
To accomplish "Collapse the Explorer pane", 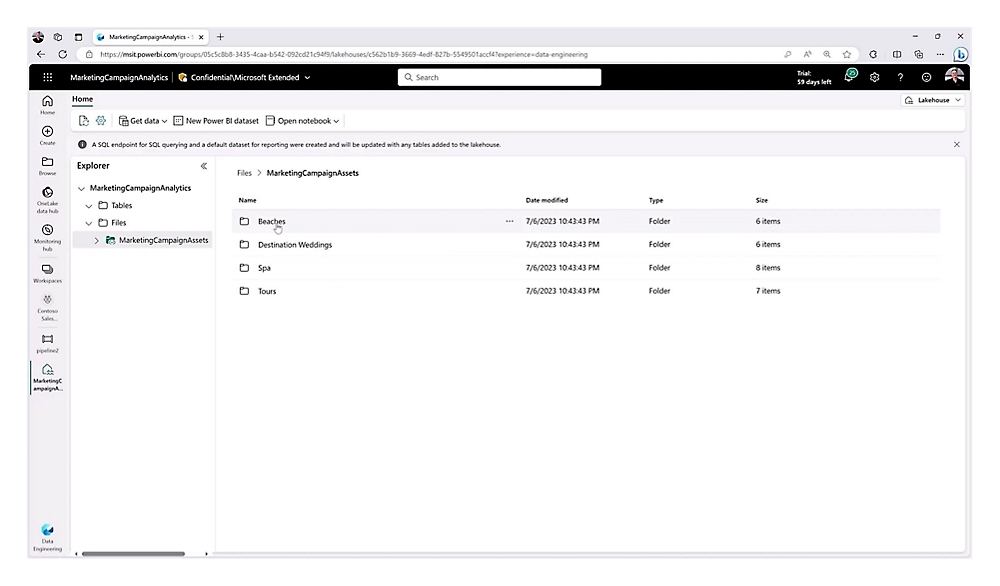I will (x=203, y=166).
